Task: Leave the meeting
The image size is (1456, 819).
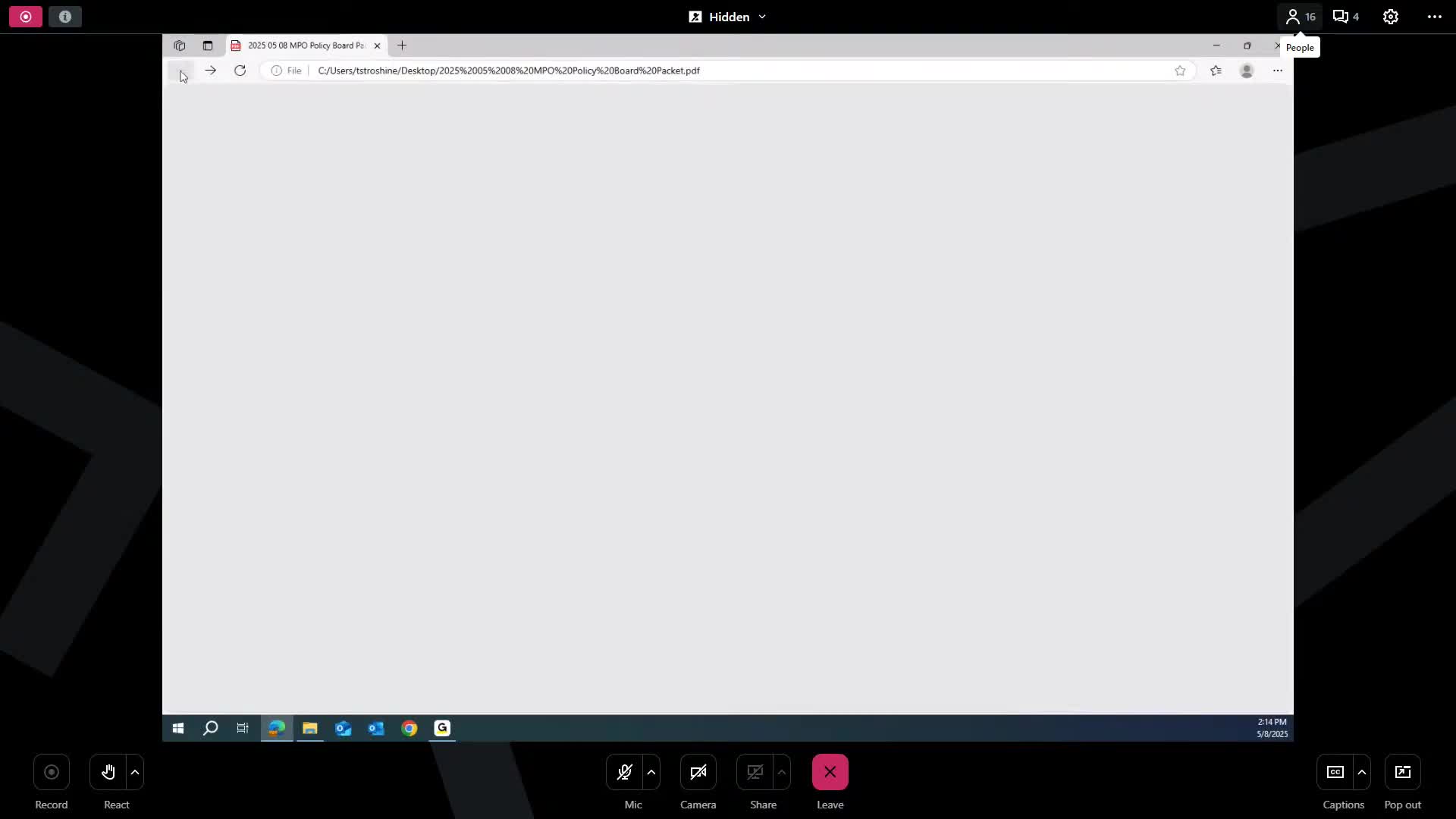Action: click(830, 773)
